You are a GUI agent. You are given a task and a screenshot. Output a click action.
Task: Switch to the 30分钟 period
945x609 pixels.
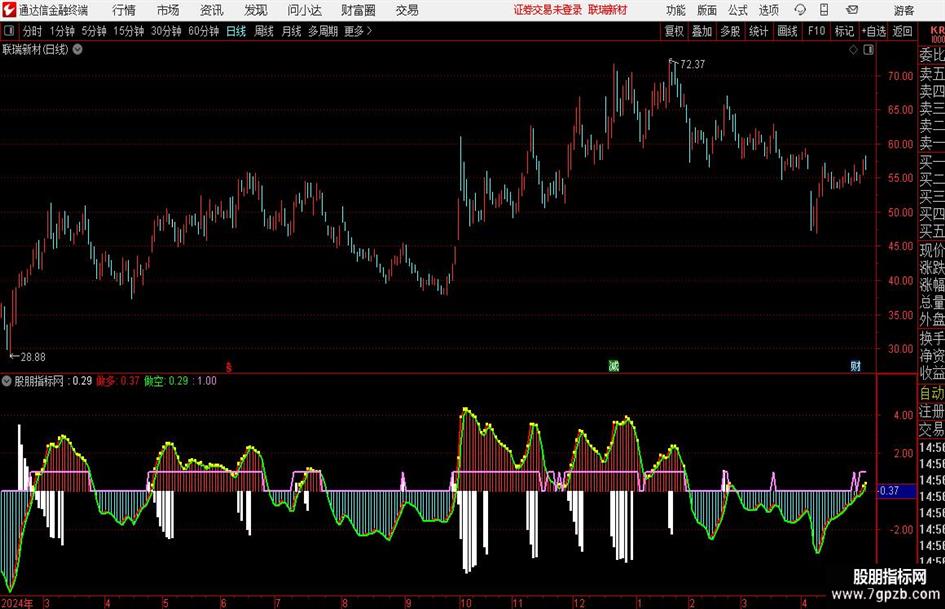(166, 31)
